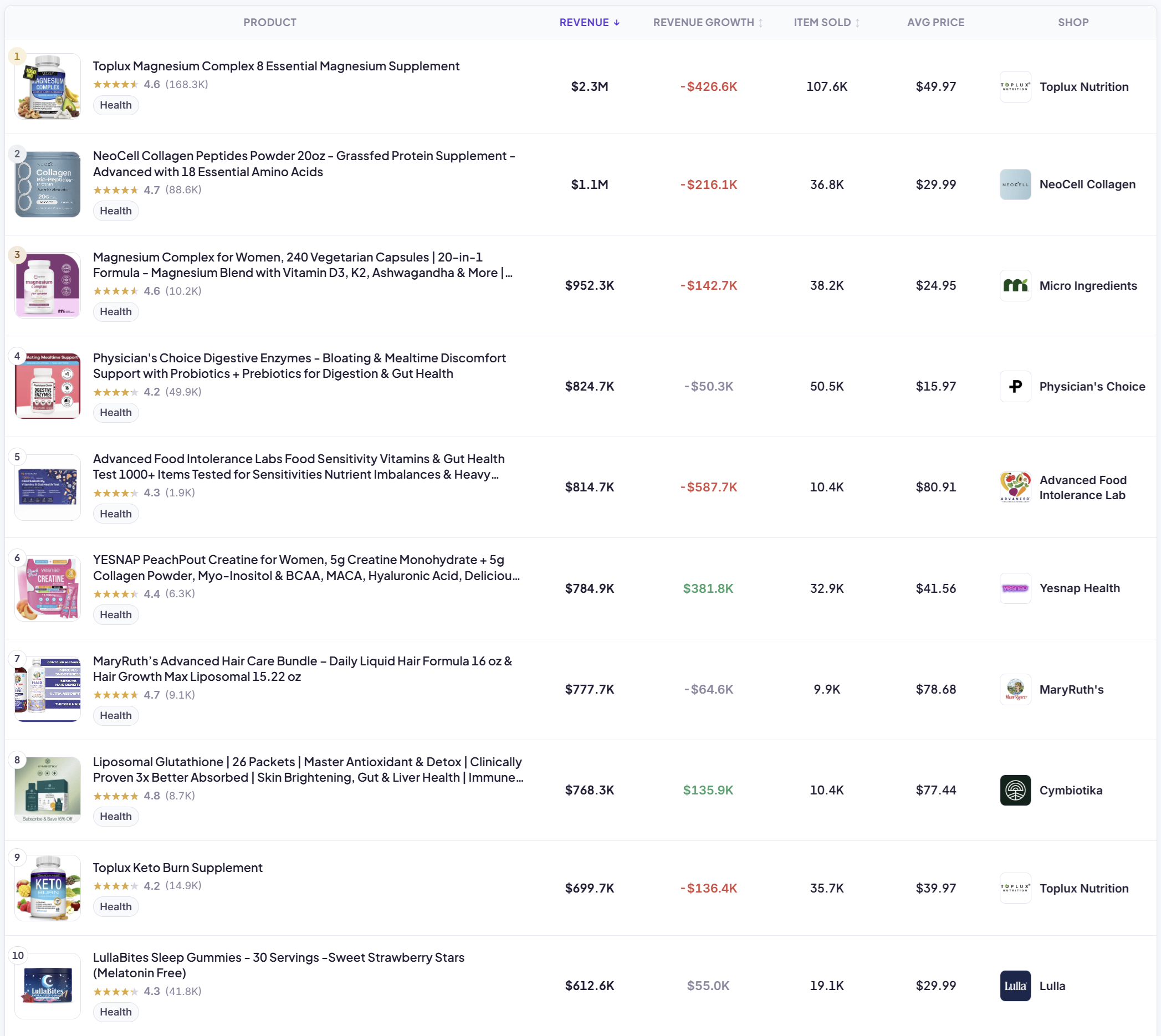Click the Cymbiotika shop logo

coord(1015,790)
